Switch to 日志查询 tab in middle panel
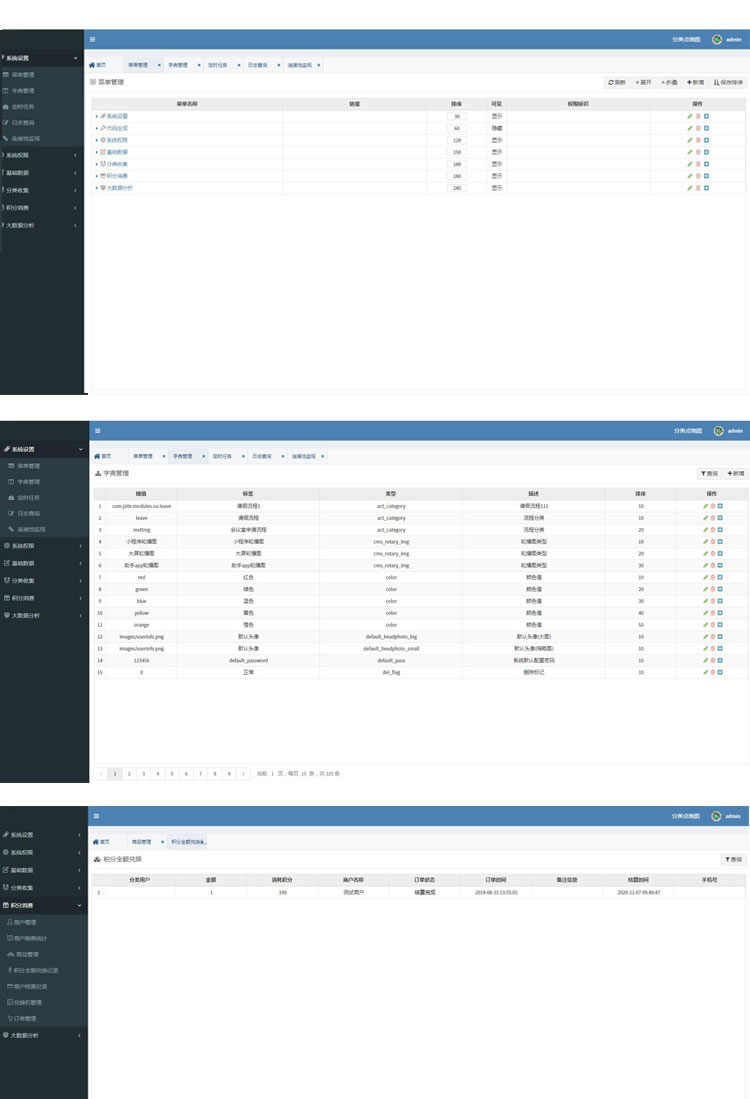The width and height of the screenshot is (750, 1099). pyautogui.click(x=260, y=455)
